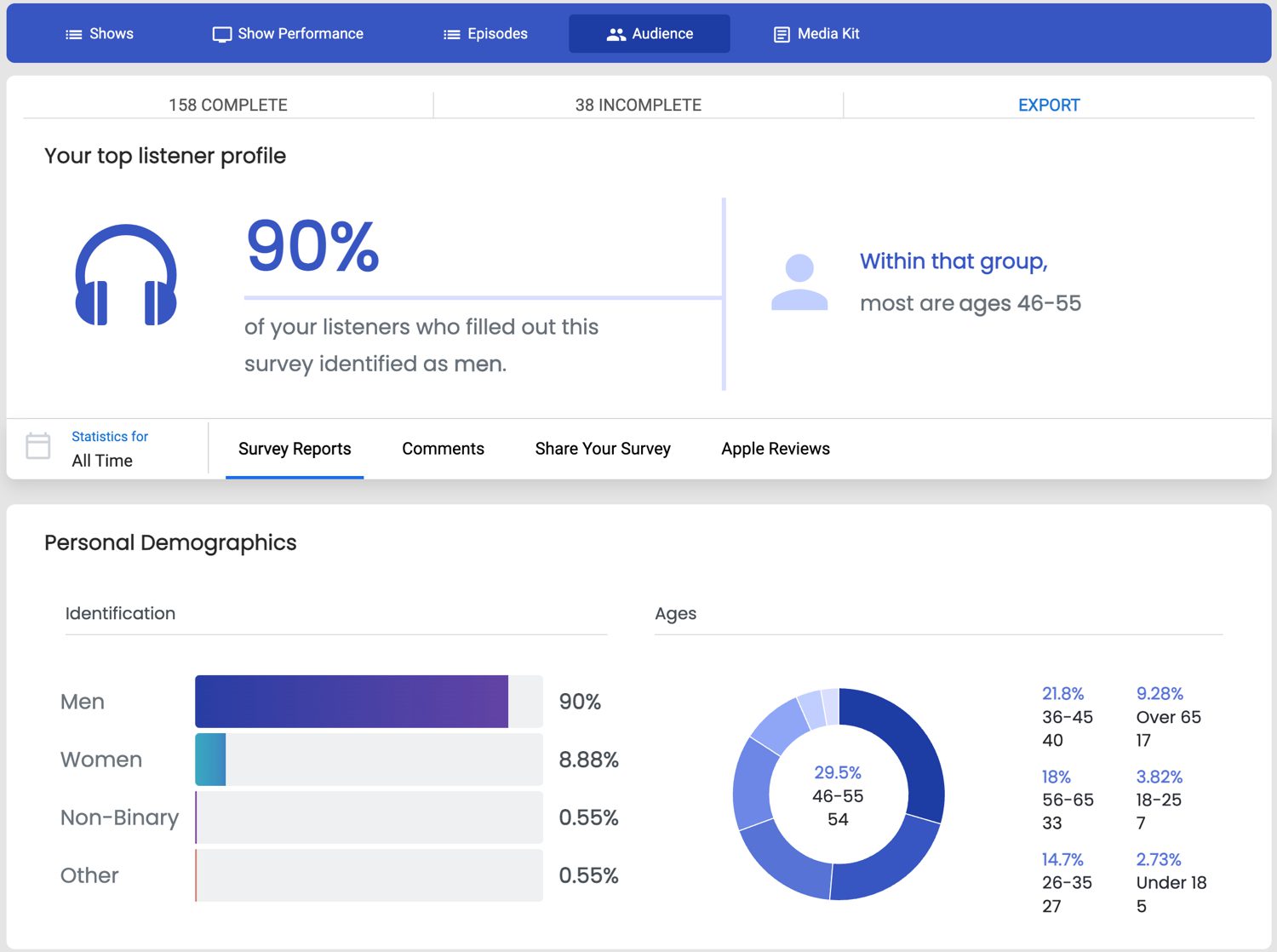Click the Men percentage bar in Identification

coord(352,701)
